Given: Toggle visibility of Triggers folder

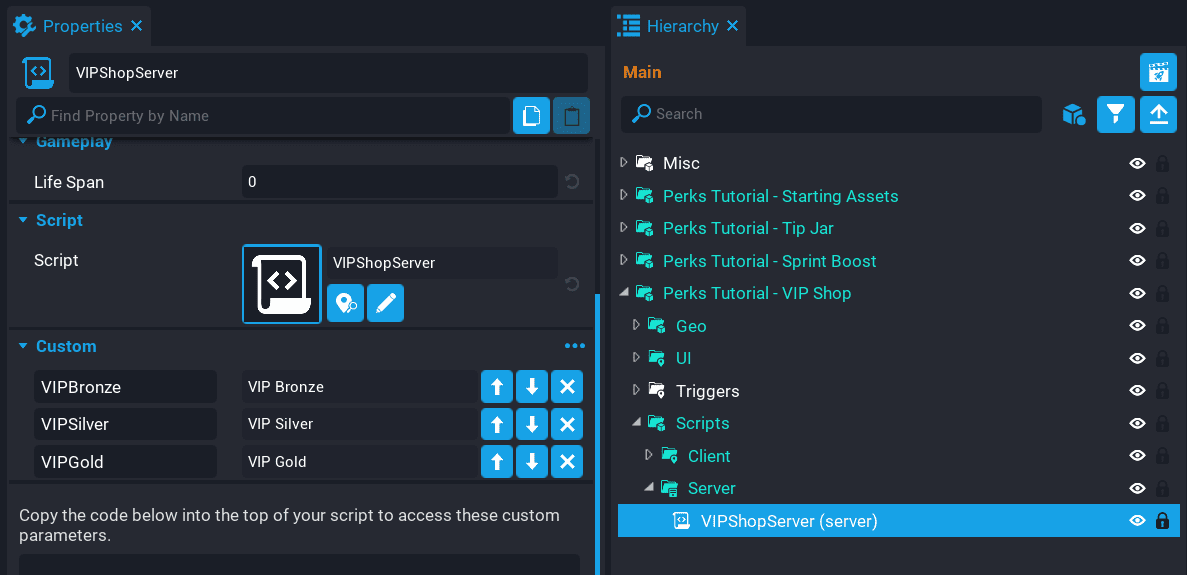Looking at the screenshot, I should click(1137, 391).
